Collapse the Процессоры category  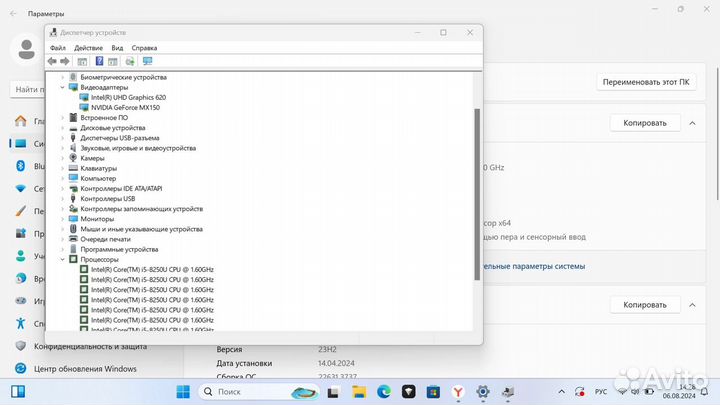[x=62, y=259]
